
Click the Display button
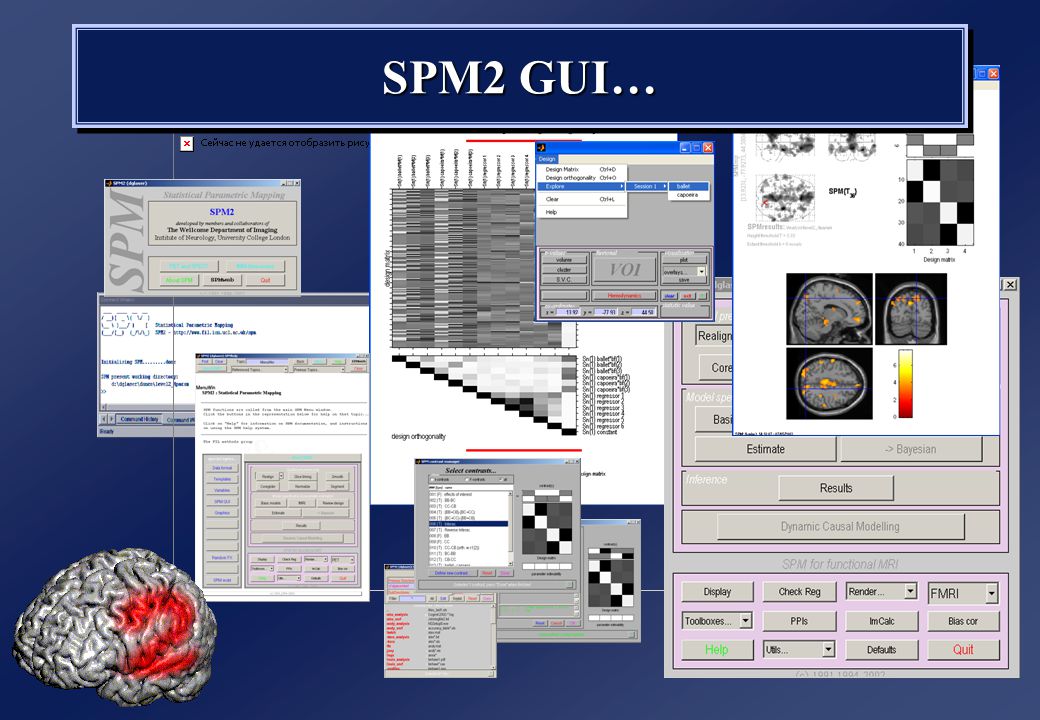point(717,591)
